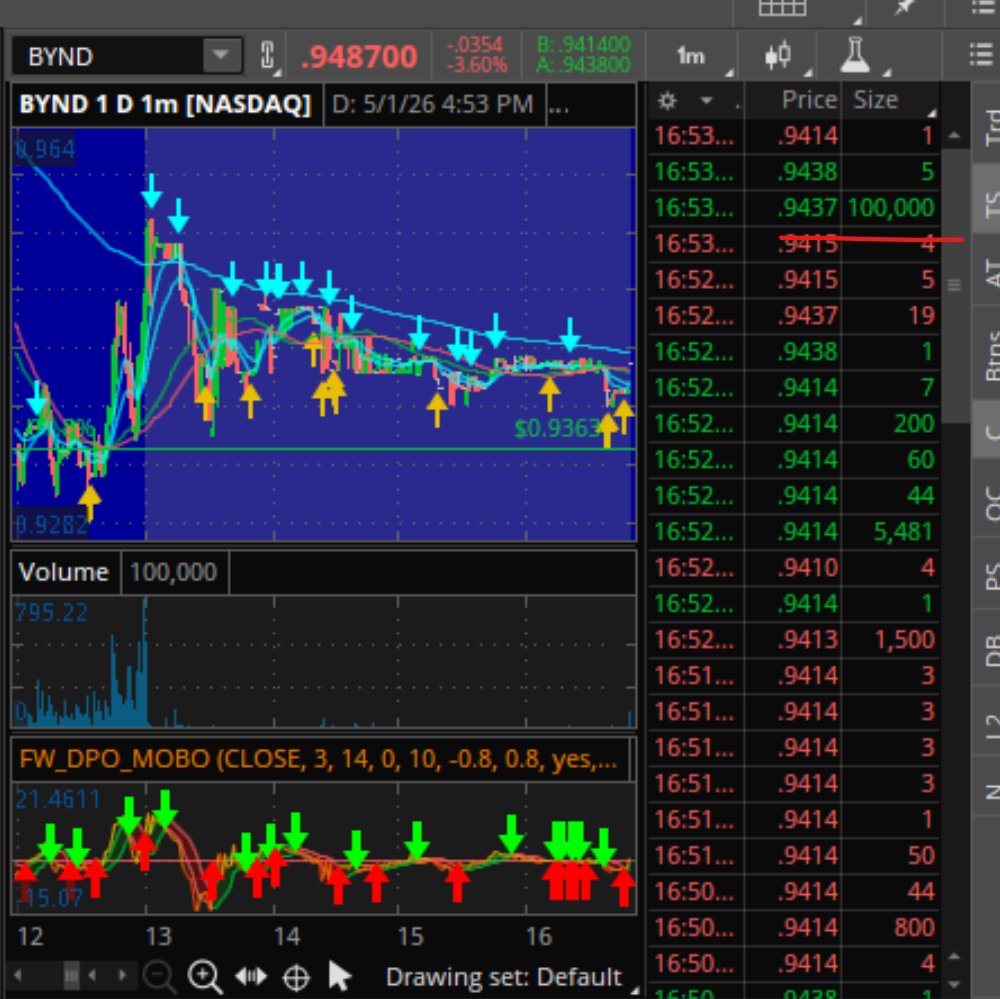Click the BYND symbol input field
This screenshot has width=1000, height=999.
(x=108, y=56)
